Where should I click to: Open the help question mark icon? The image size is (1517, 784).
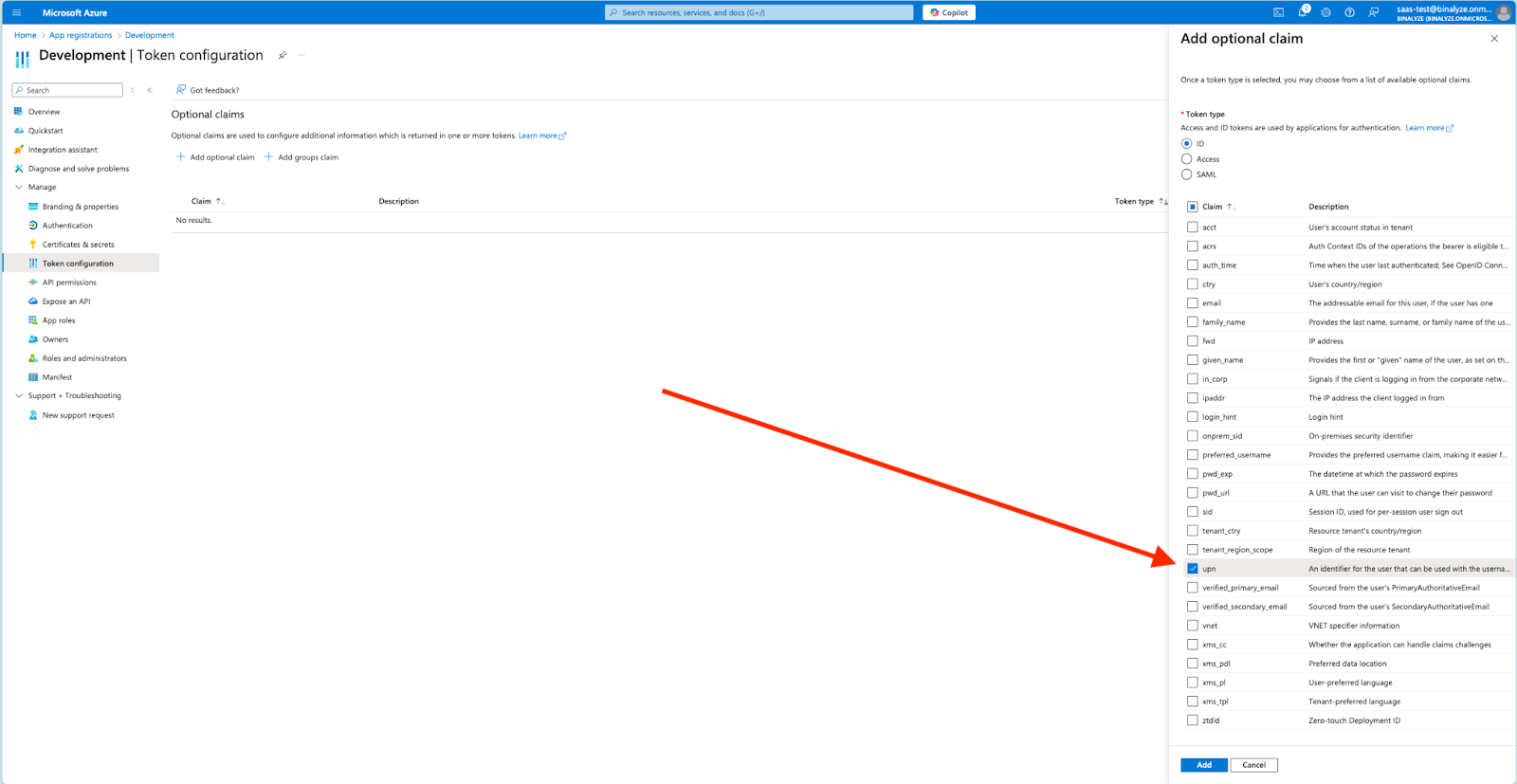[1349, 12]
